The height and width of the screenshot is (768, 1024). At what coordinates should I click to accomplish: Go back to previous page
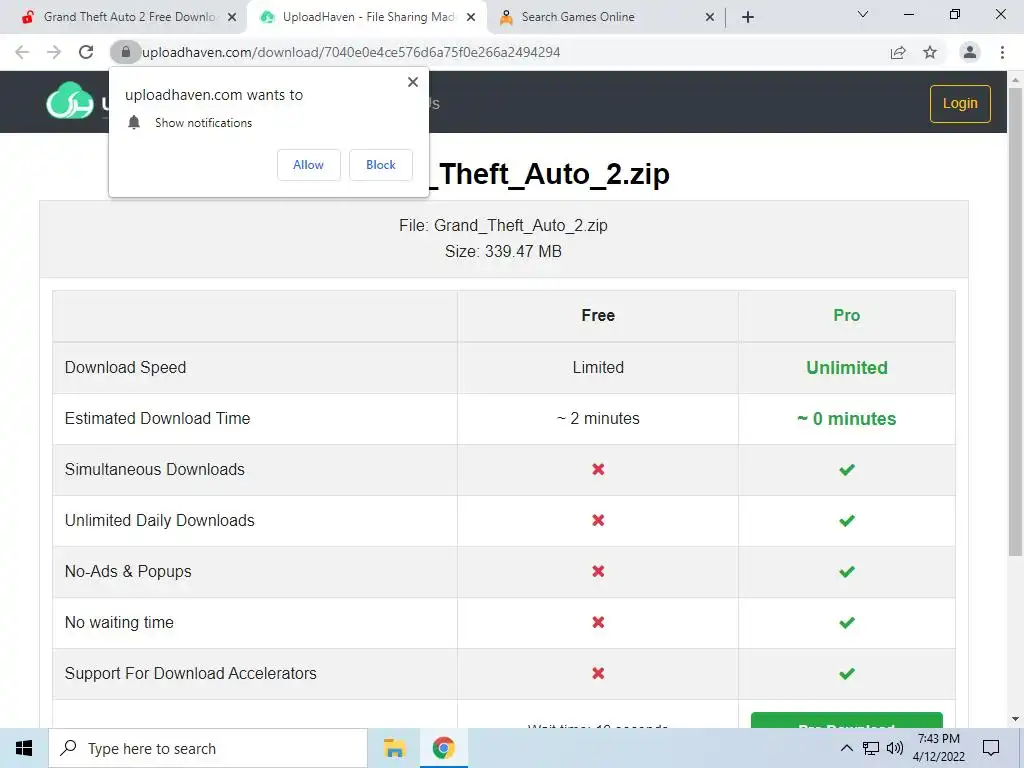pyautogui.click(x=22, y=52)
